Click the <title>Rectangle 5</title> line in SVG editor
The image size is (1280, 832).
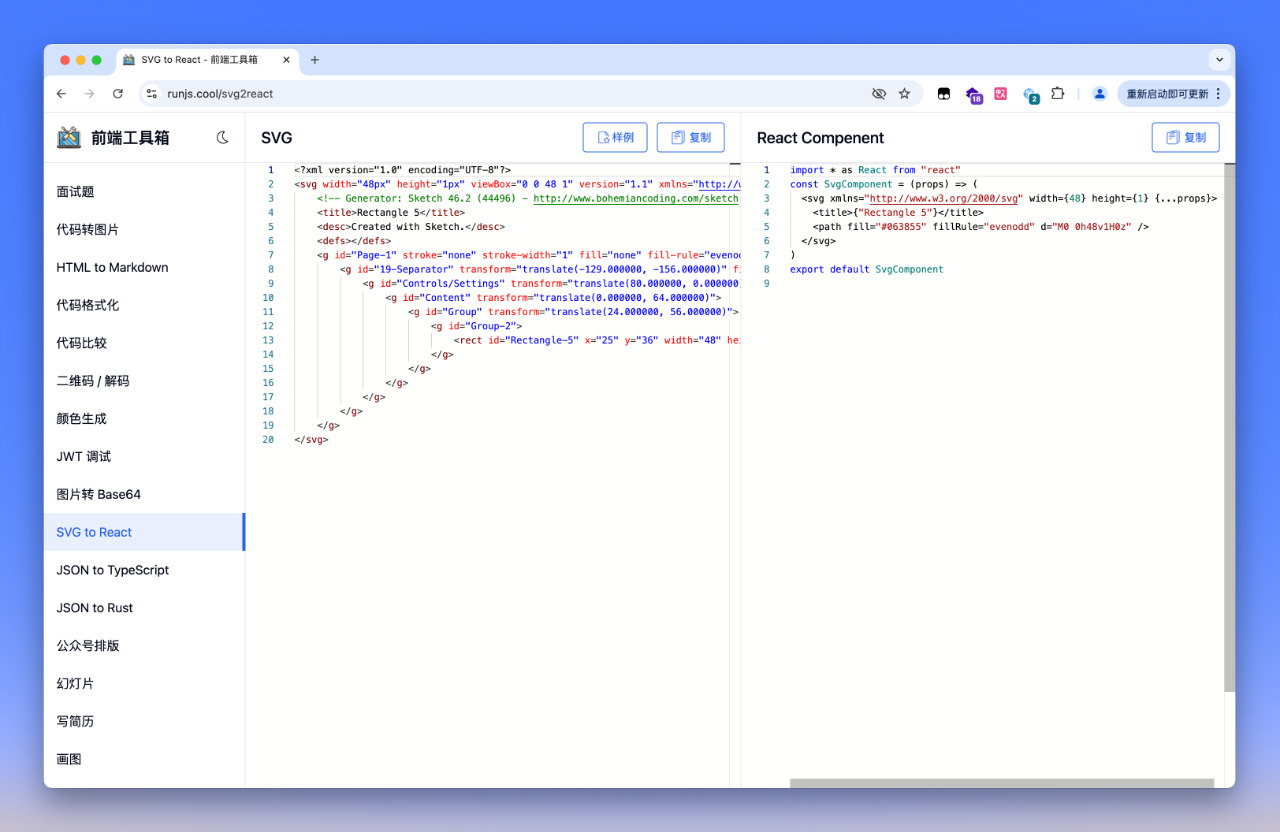pyautogui.click(x=391, y=212)
